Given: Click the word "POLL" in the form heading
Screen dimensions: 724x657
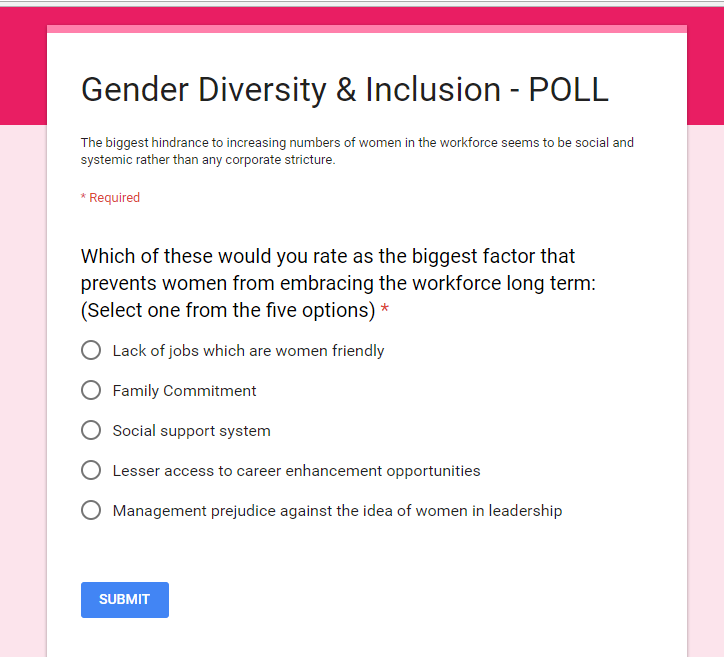Looking at the screenshot, I should click(x=568, y=90).
